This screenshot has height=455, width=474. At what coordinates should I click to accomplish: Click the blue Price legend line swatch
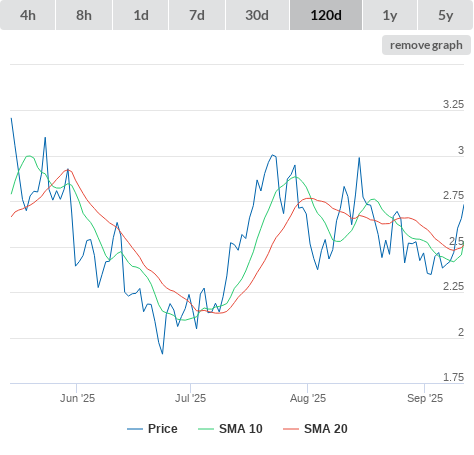tap(135, 429)
